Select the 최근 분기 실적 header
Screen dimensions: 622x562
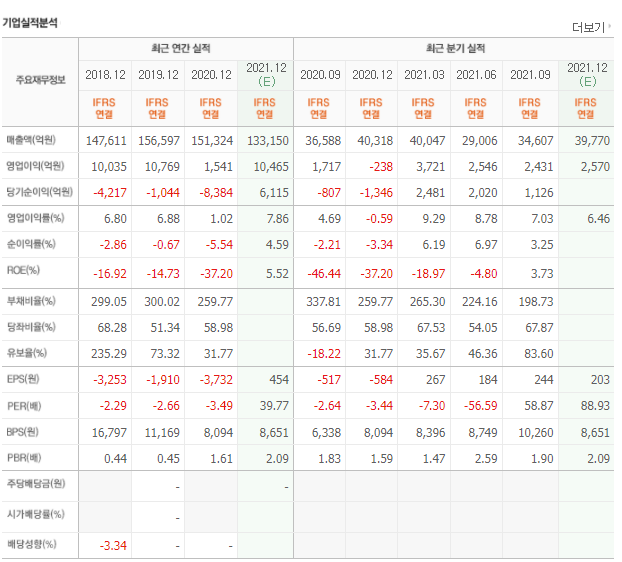pos(455,48)
